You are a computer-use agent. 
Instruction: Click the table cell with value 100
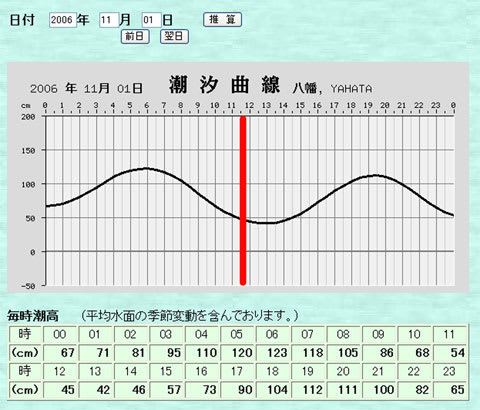click(379, 389)
